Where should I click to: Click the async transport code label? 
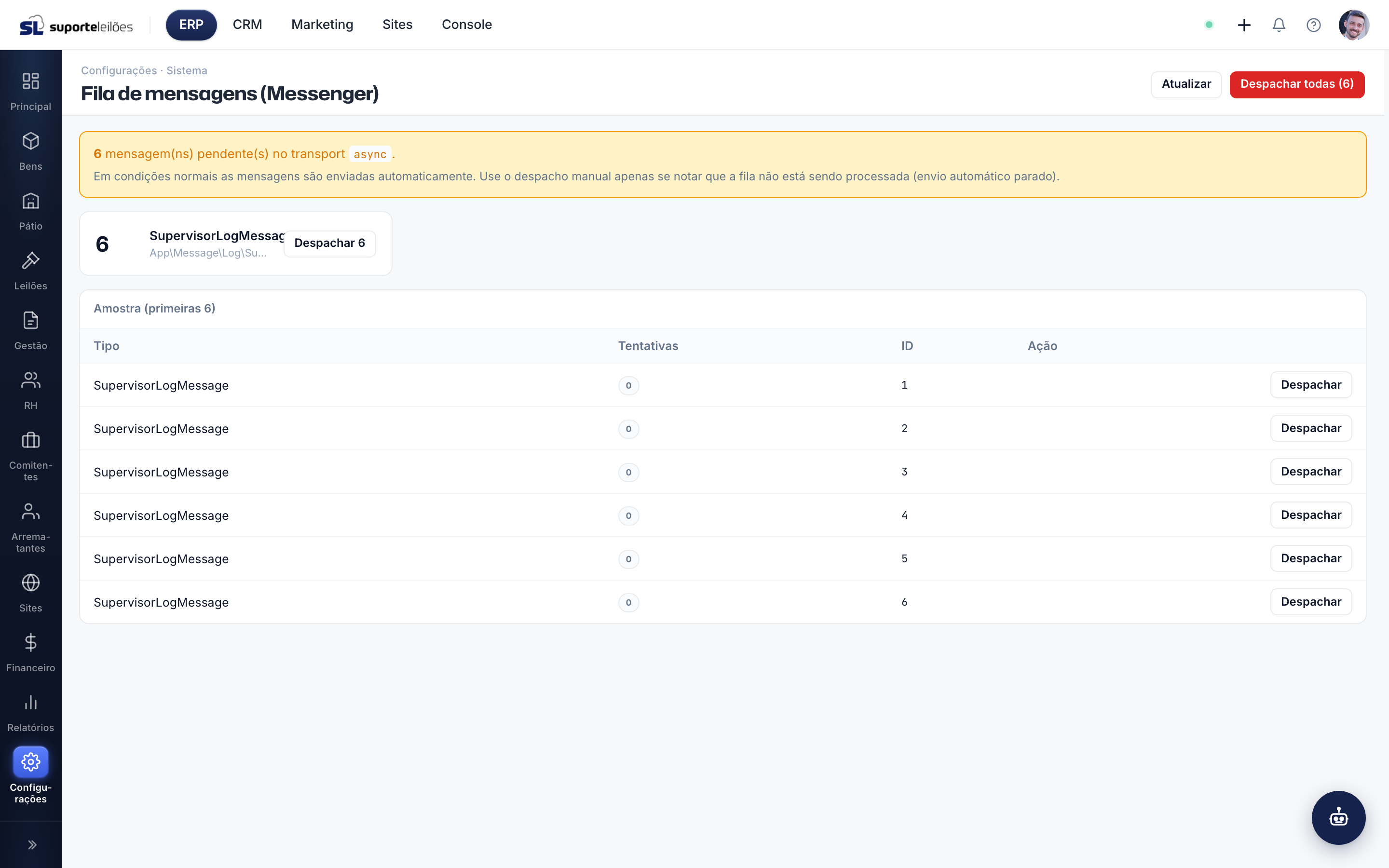[370, 154]
